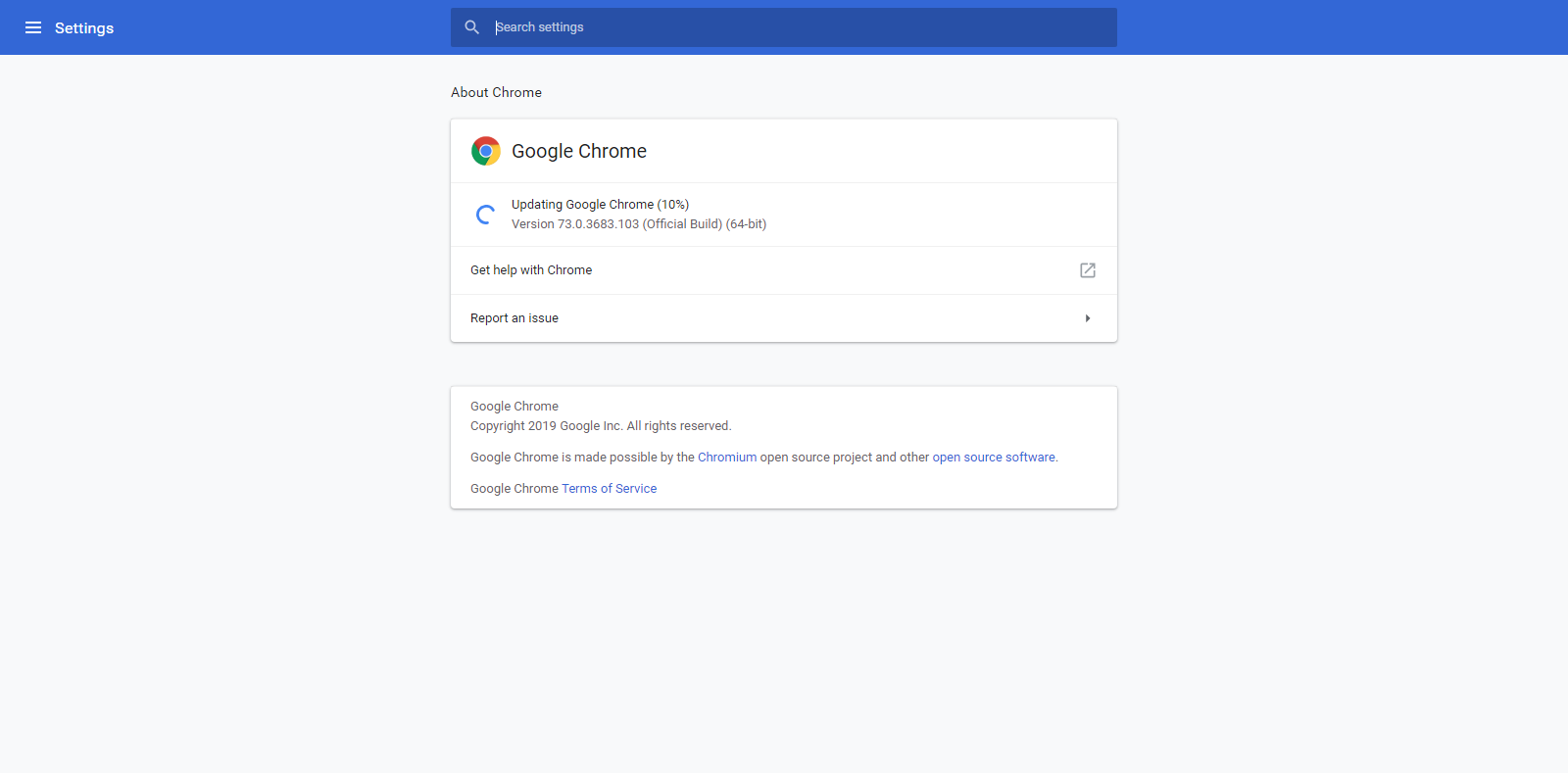Screen dimensions: 1568x773
Task: Click the Version 73.0.3683.103 text
Action: [639, 224]
